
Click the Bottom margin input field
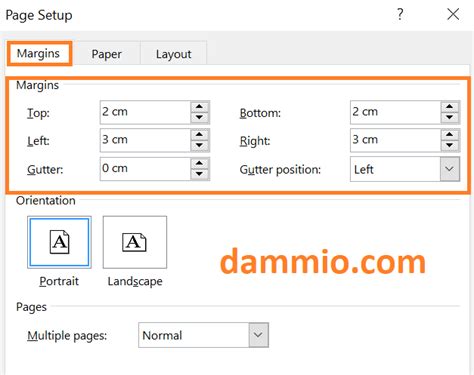pyautogui.click(x=396, y=112)
